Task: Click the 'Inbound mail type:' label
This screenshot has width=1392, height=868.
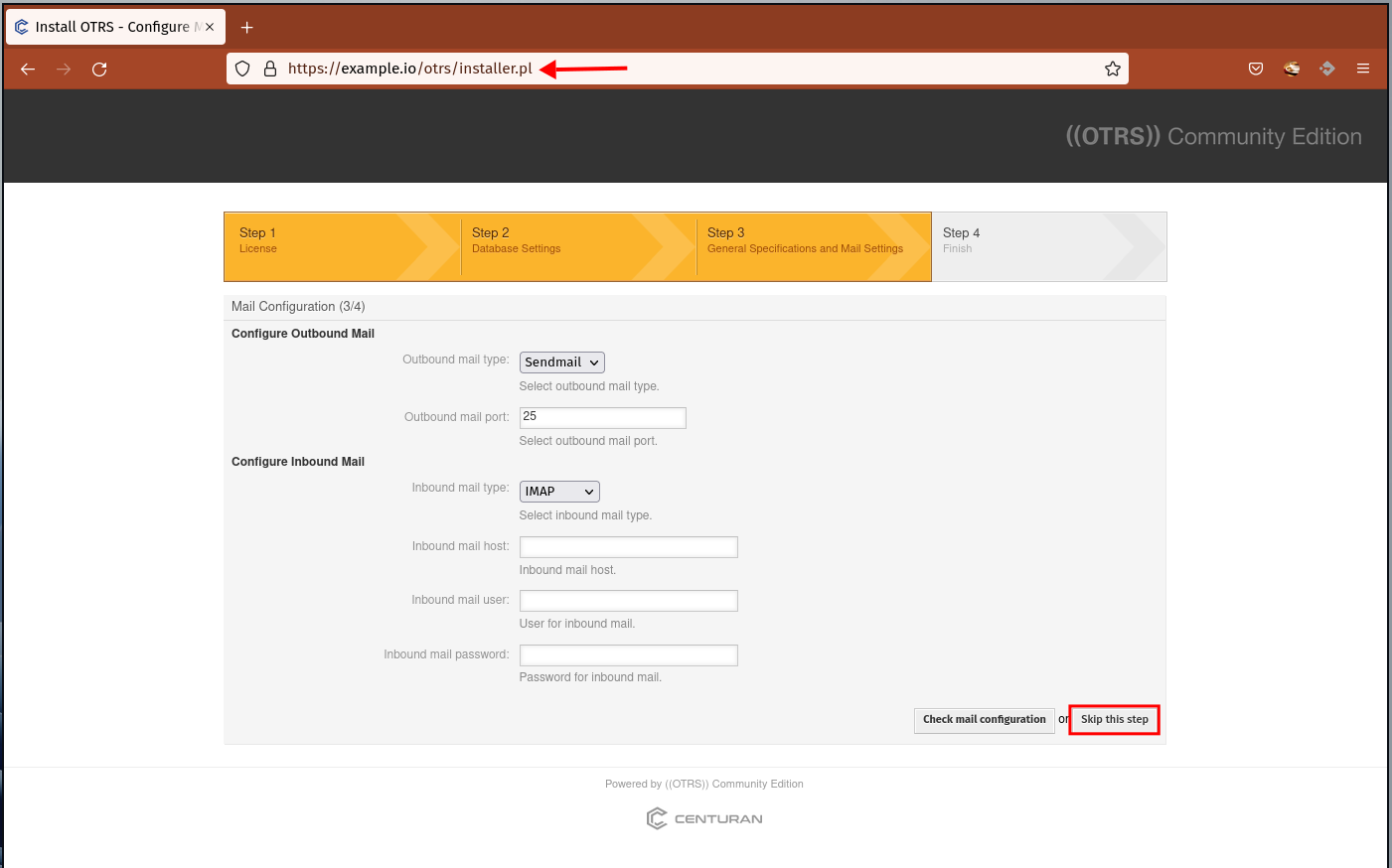Action: [461, 488]
